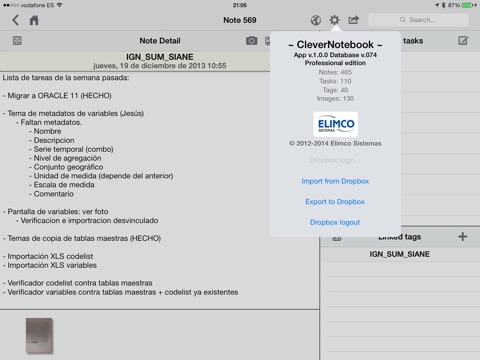Tap line 'Temas de copia de tablas maestras'

pos(82,238)
